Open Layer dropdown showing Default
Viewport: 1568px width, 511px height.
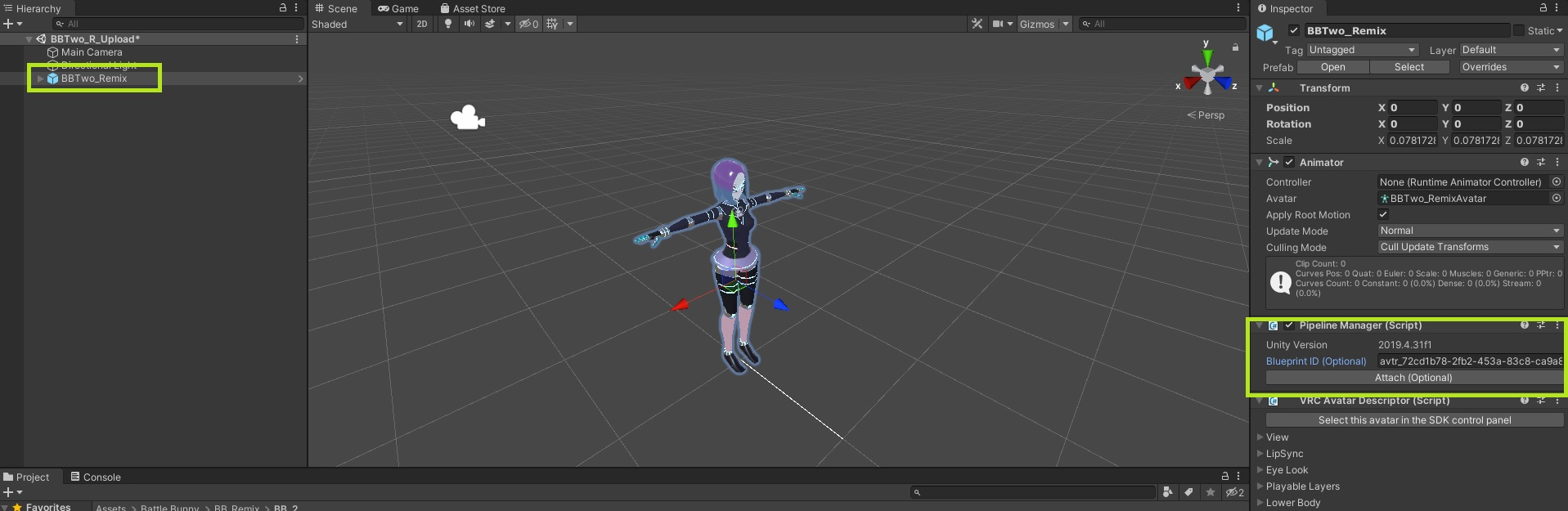pyautogui.click(x=1512, y=50)
